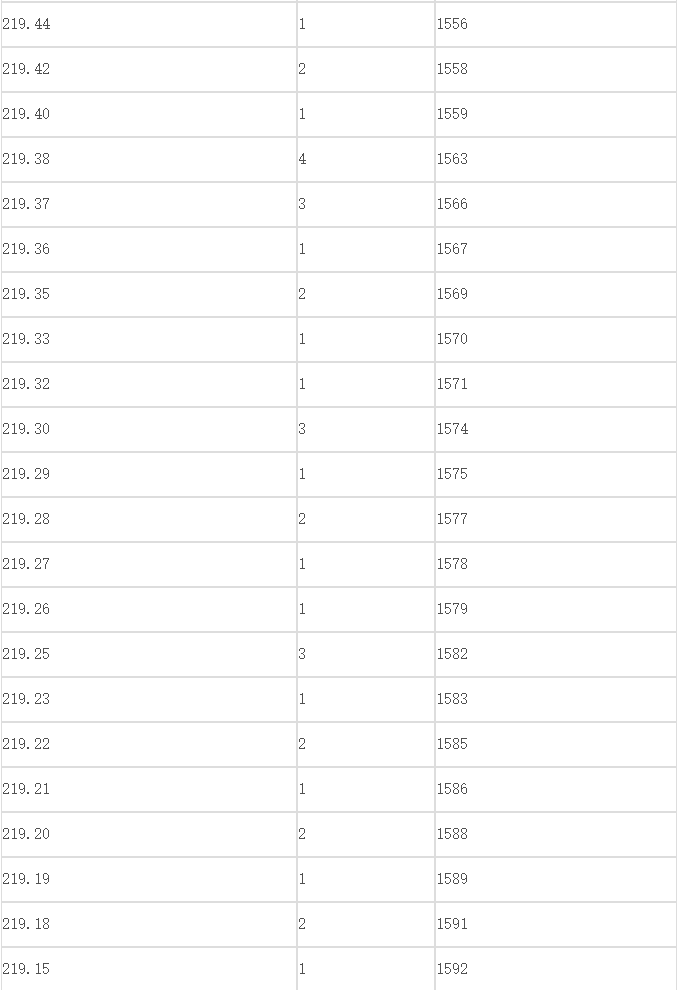Screen dimensions: 678x990
Task: Select the count 3 beside 219.30
Action: [x=366, y=429]
